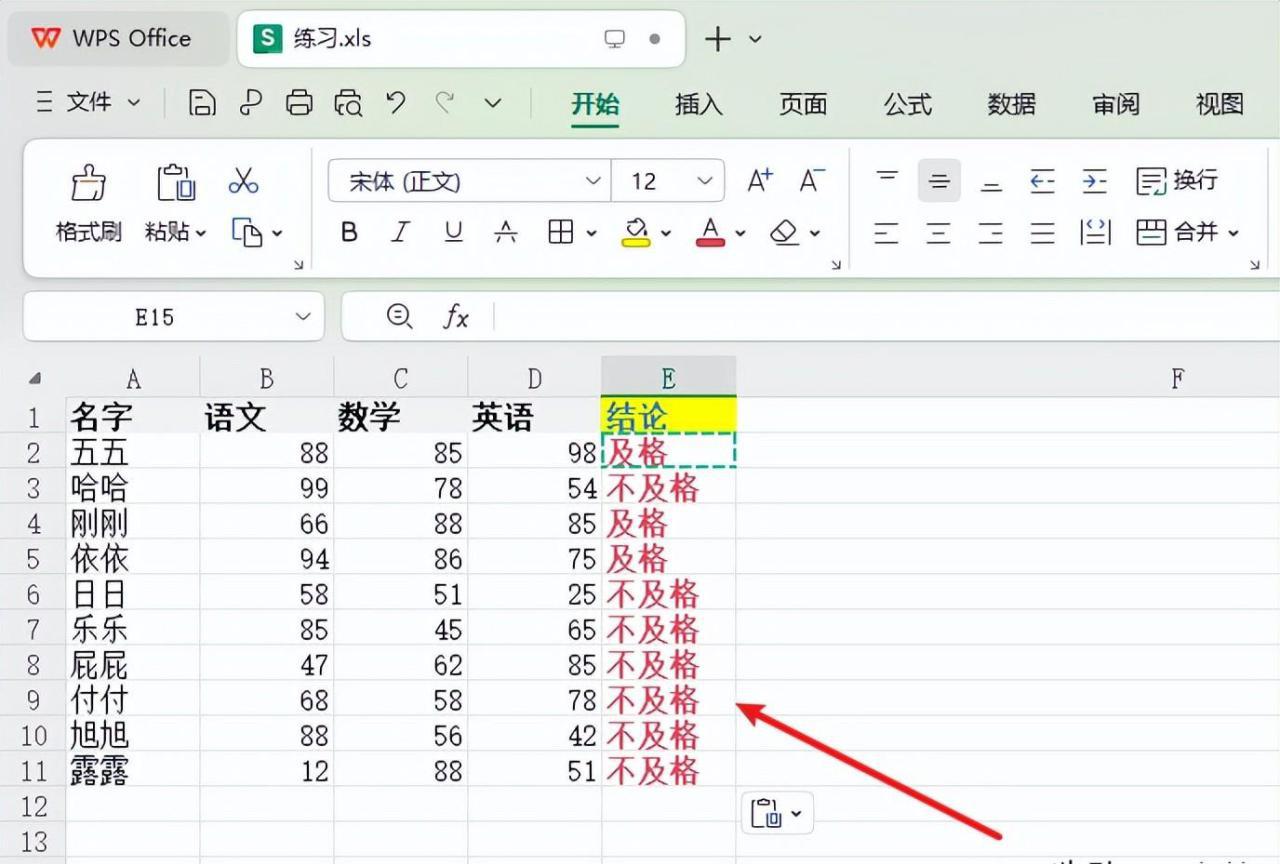Align text to bottom

[991, 184]
